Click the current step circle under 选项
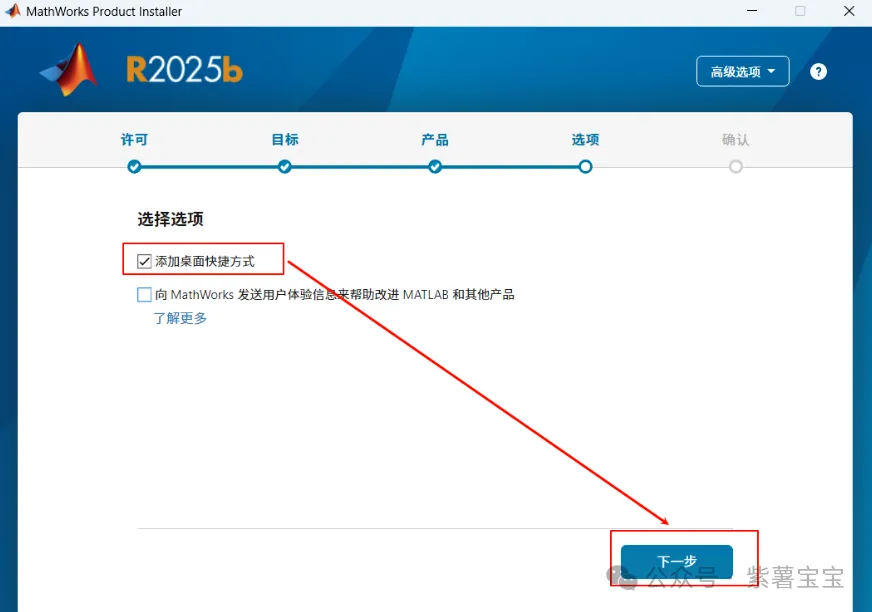Screen dimensions: 872x612 click(585, 167)
